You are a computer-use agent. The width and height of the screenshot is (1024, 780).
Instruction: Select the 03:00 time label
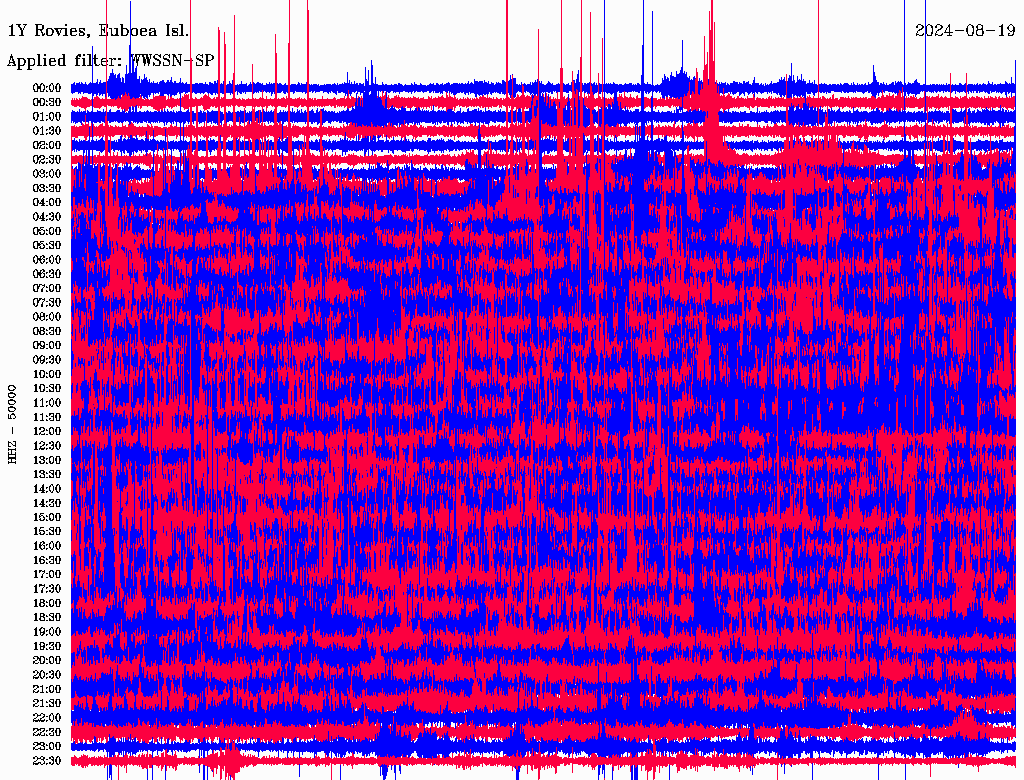[x=47, y=174]
